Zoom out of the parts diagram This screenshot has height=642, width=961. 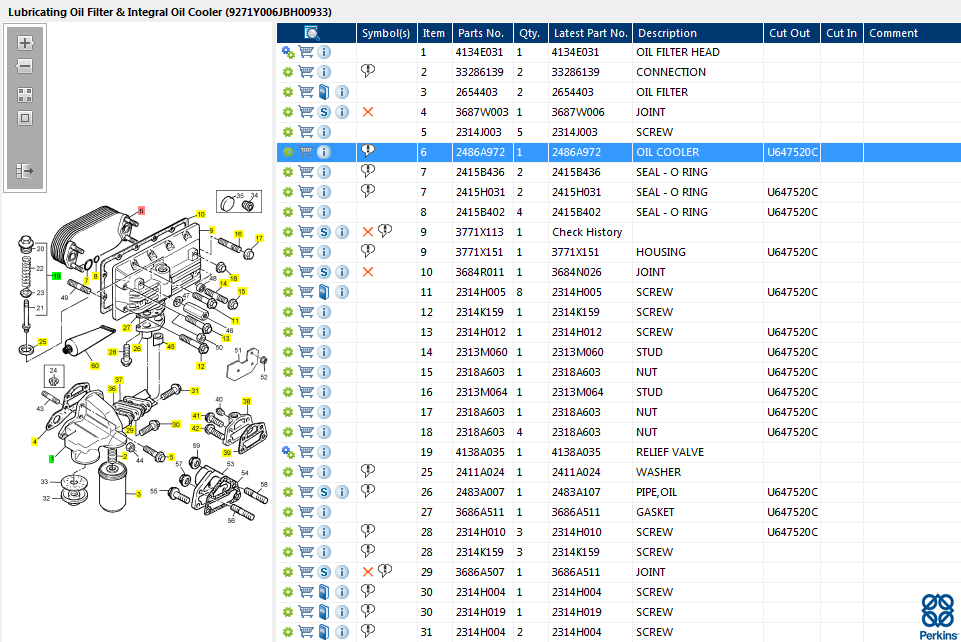[25, 66]
